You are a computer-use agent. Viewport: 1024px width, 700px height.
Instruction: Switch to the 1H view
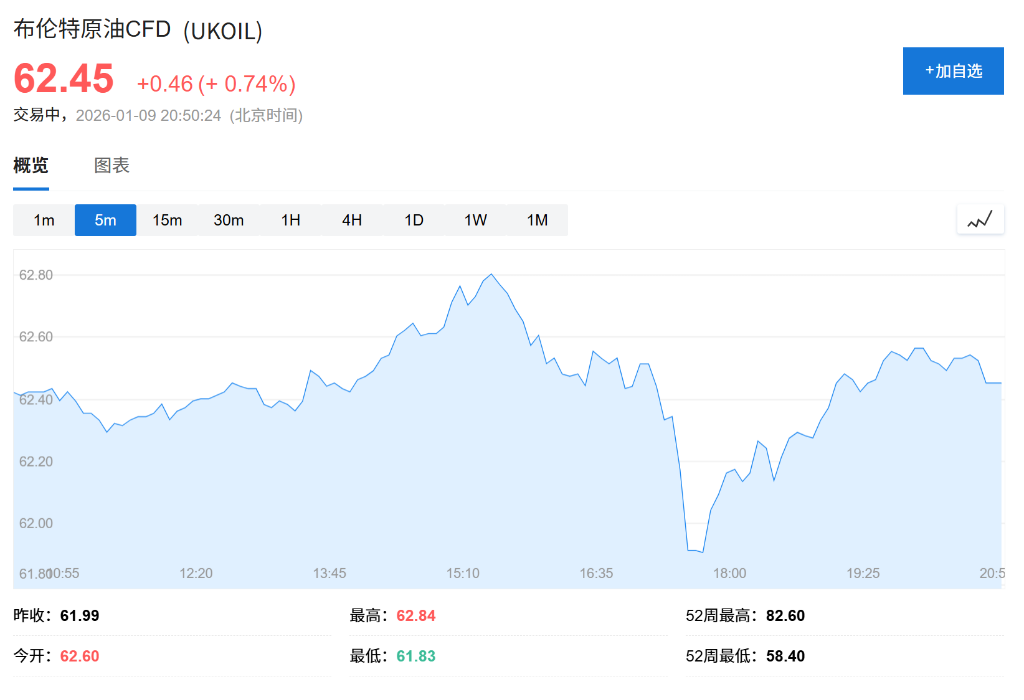290,219
